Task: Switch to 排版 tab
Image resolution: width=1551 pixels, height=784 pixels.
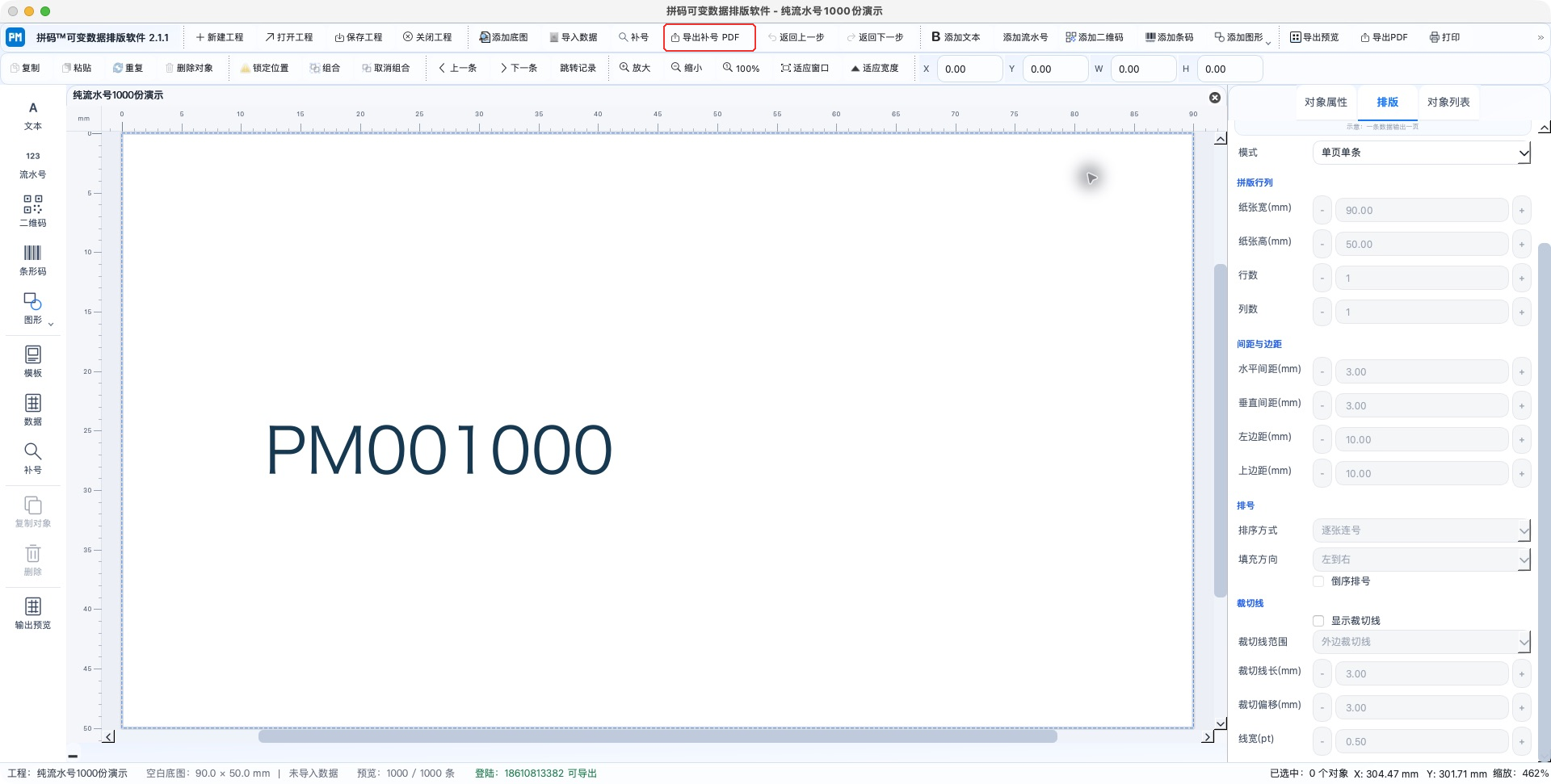Action: pyautogui.click(x=1387, y=103)
